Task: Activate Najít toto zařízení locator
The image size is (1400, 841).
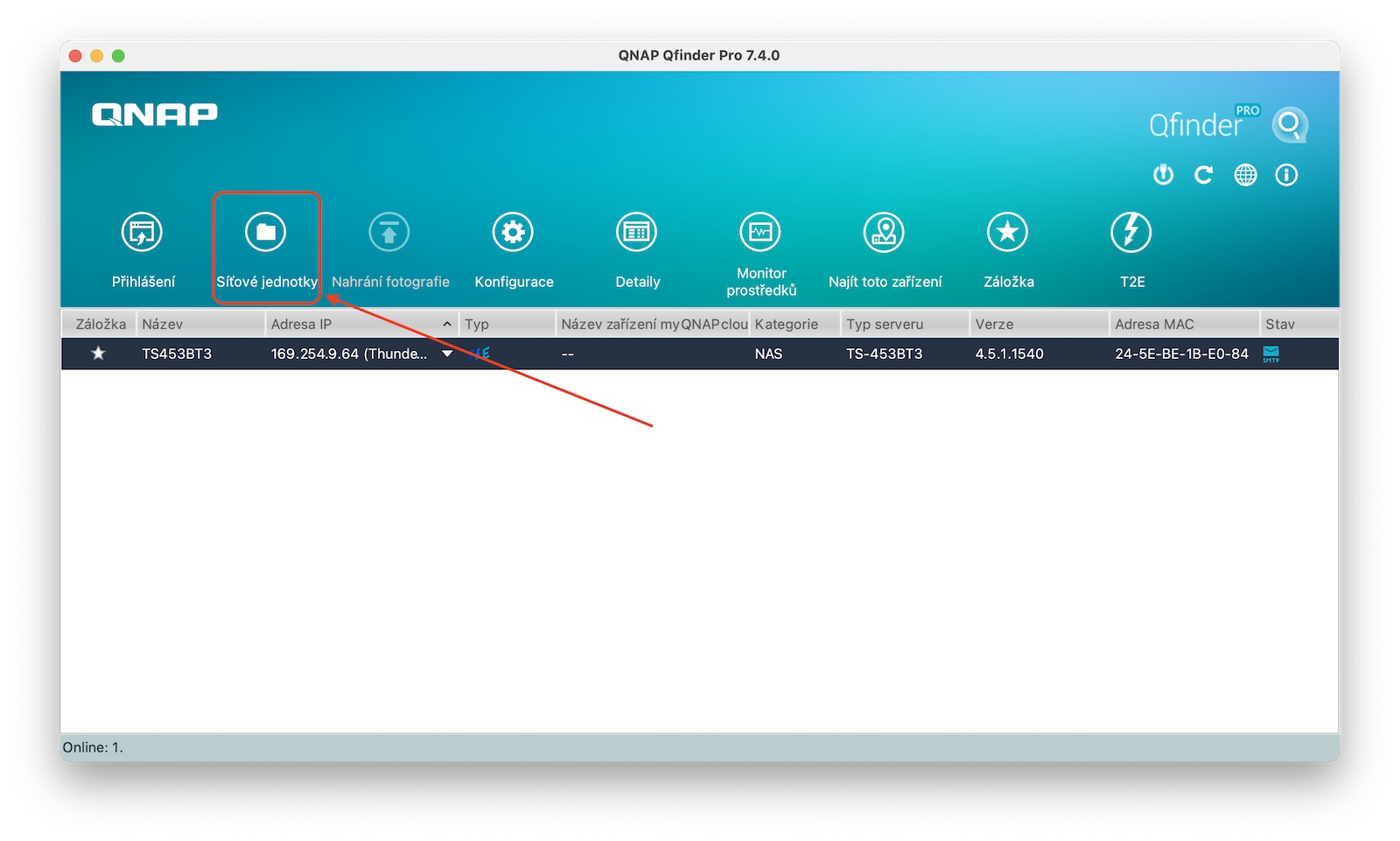Action: [884, 232]
